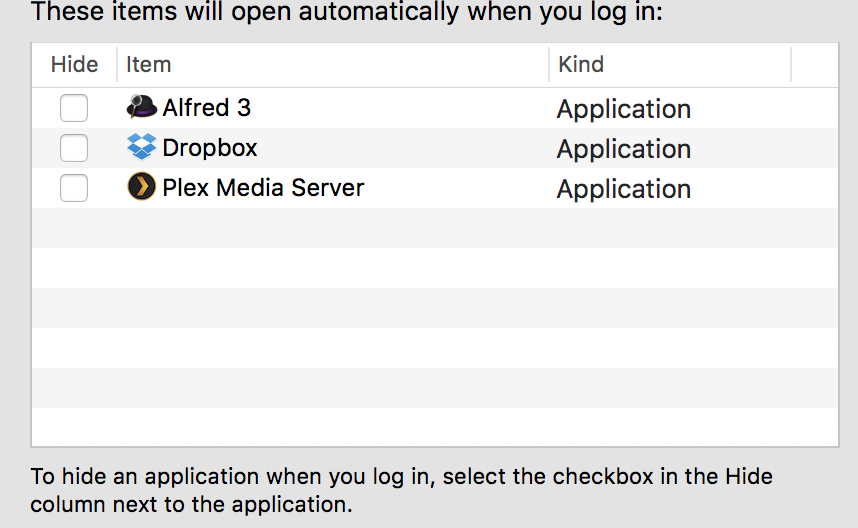Click Application kind in Plex Media Server row

pos(624,189)
